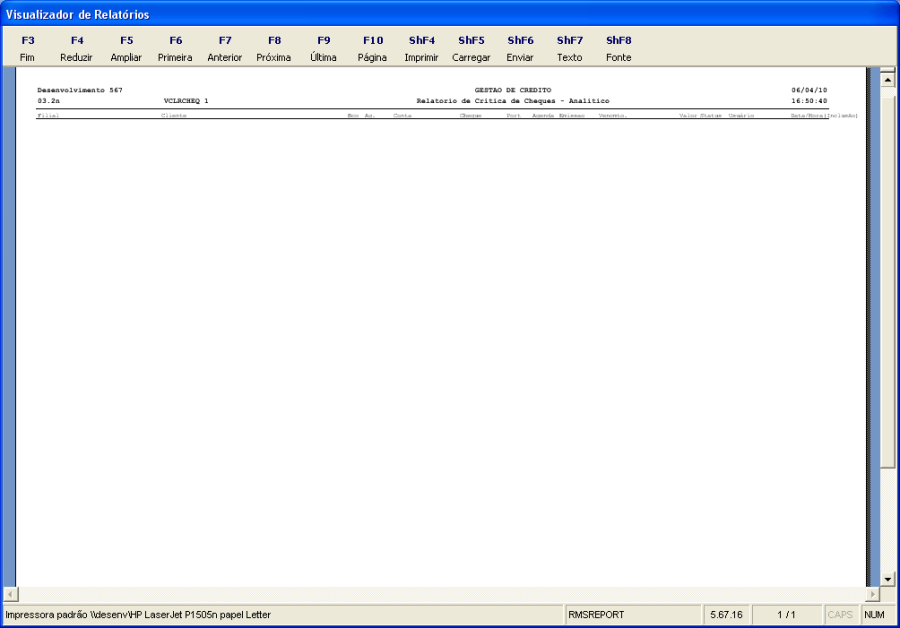Click the vertical scrollbar up arrow
Image resolution: width=900 pixels, height=628 pixels.
[x=887, y=79]
